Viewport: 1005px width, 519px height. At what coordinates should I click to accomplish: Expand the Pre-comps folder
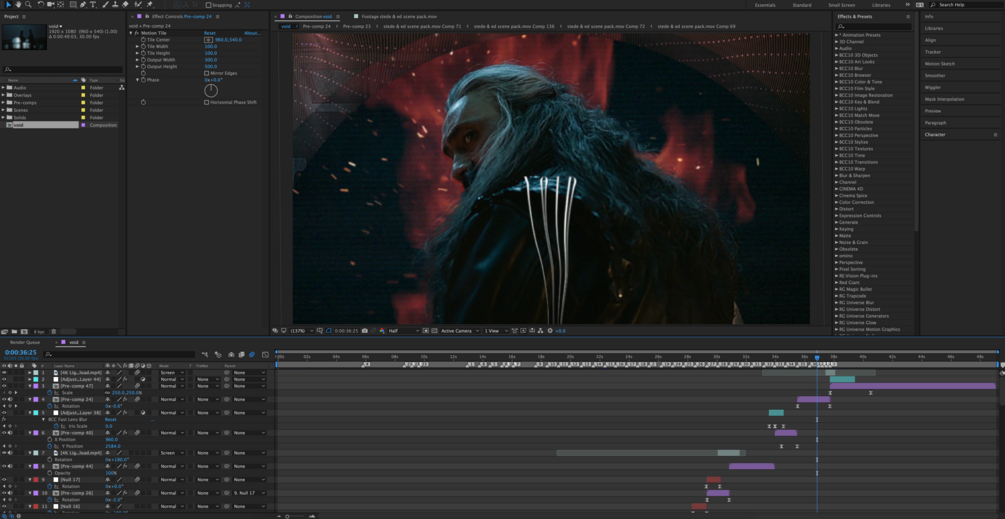tap(3, 103)
